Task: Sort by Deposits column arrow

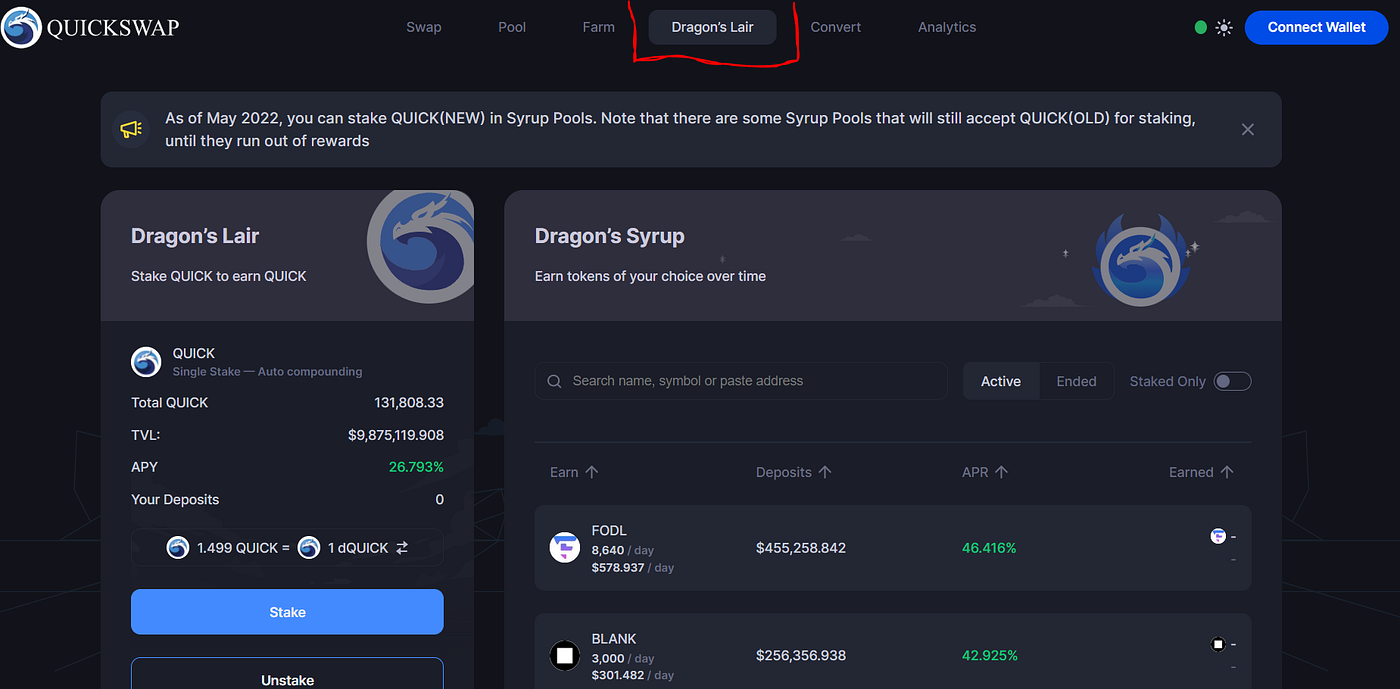Action: click(825, 472)
